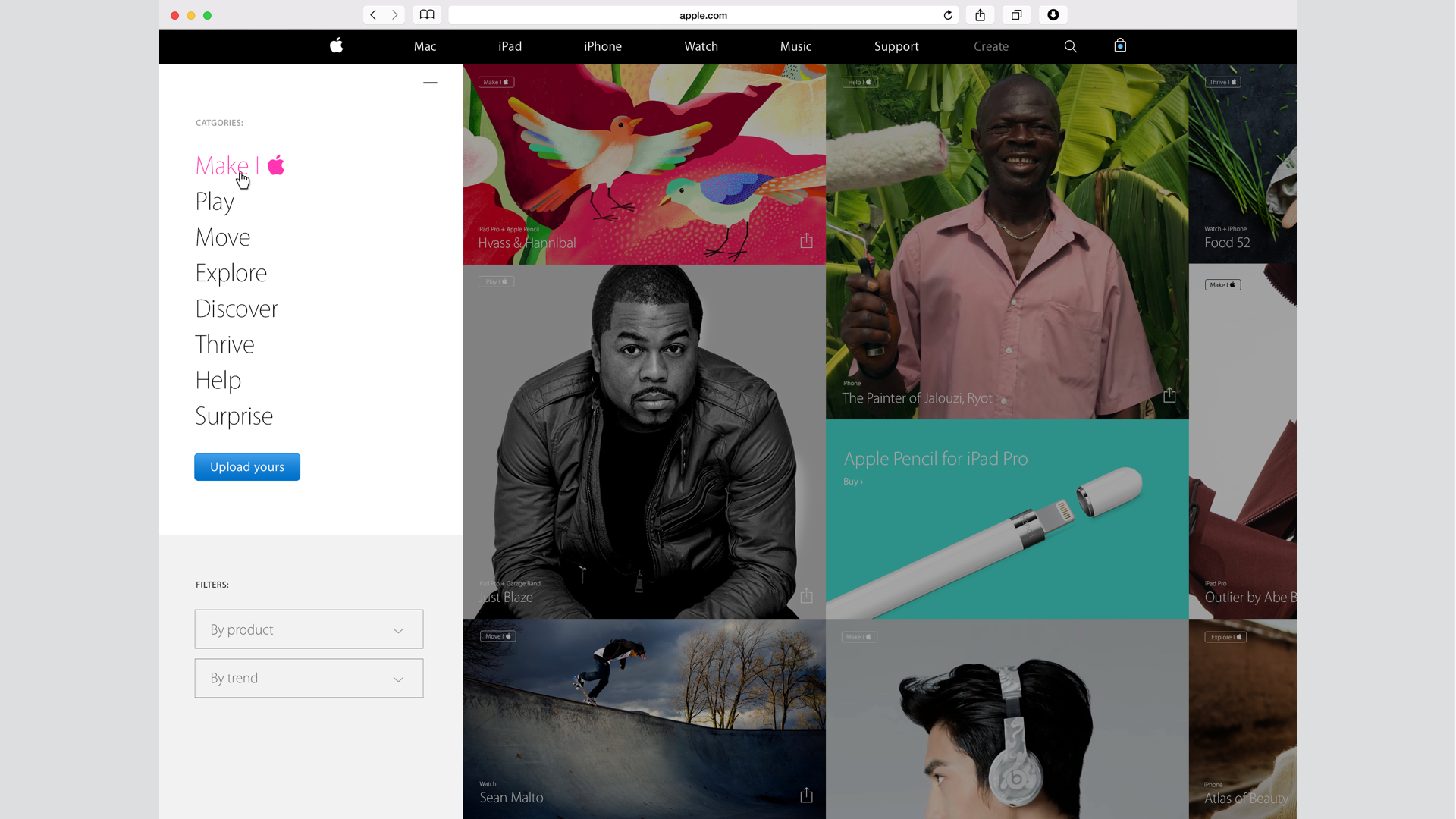Select the Make category
Image resolution: width=1456 pixels, height=819 pixels.
point(240,165)
